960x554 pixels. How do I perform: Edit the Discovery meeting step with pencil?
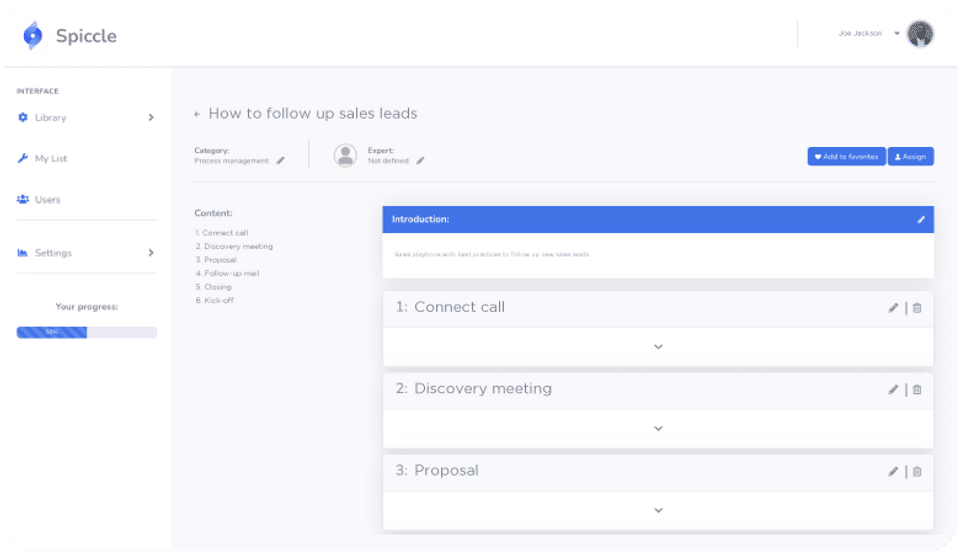pyautogui.click(x=893, y=389)
